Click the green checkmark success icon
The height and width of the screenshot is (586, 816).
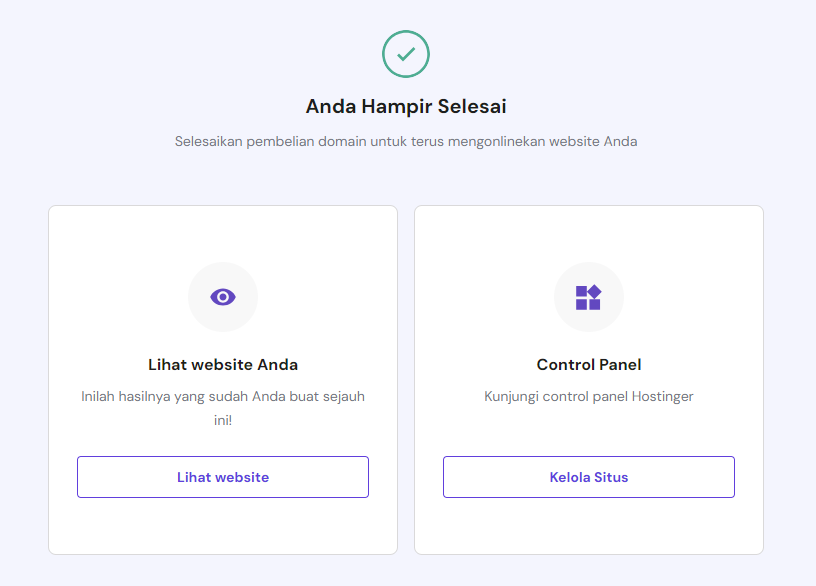pyautogui.click(x=405, y=54)
